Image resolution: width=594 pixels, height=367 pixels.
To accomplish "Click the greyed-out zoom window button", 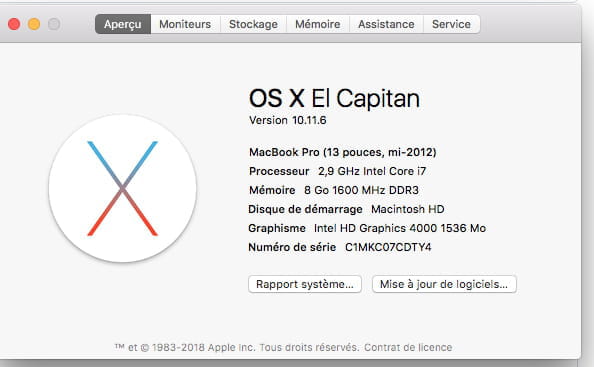I will tap(54, 24).
